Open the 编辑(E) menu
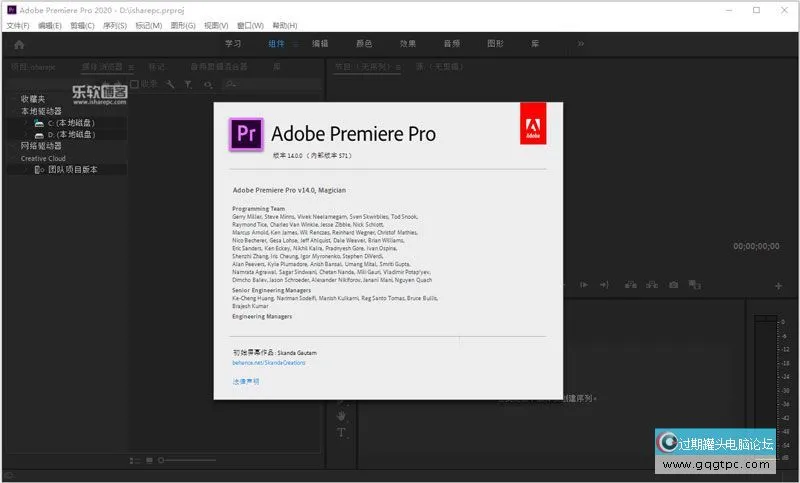The height and width of the screenshot is (483, 800). 49,26
